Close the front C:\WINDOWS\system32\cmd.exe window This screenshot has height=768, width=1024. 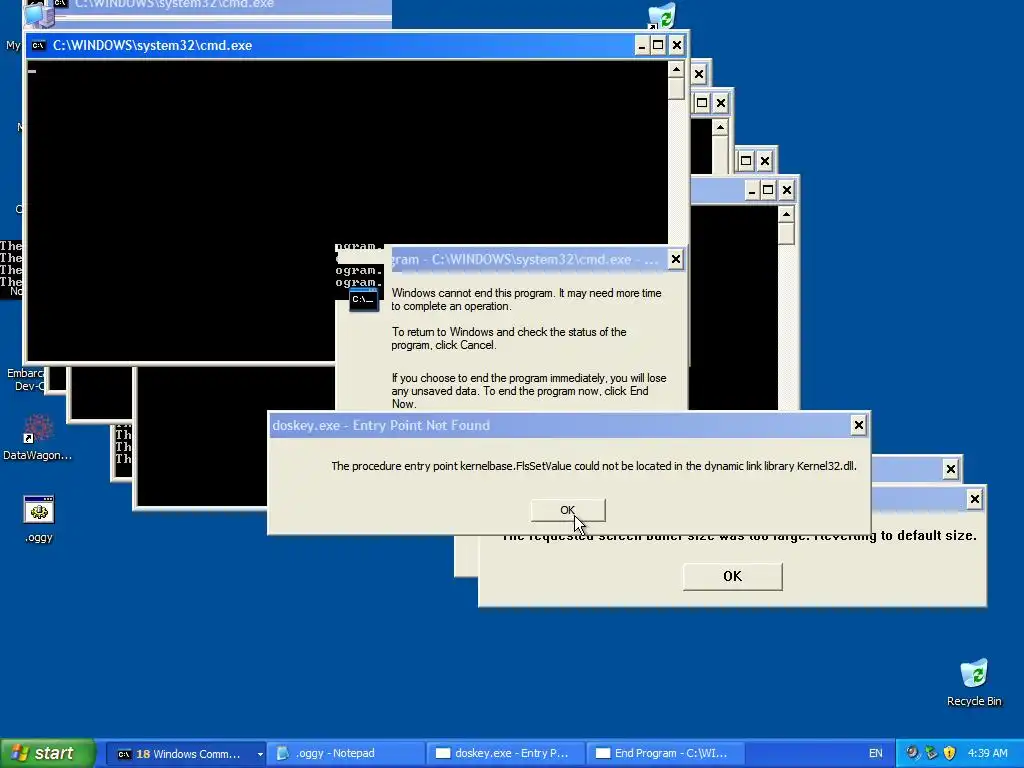point(677,46)
